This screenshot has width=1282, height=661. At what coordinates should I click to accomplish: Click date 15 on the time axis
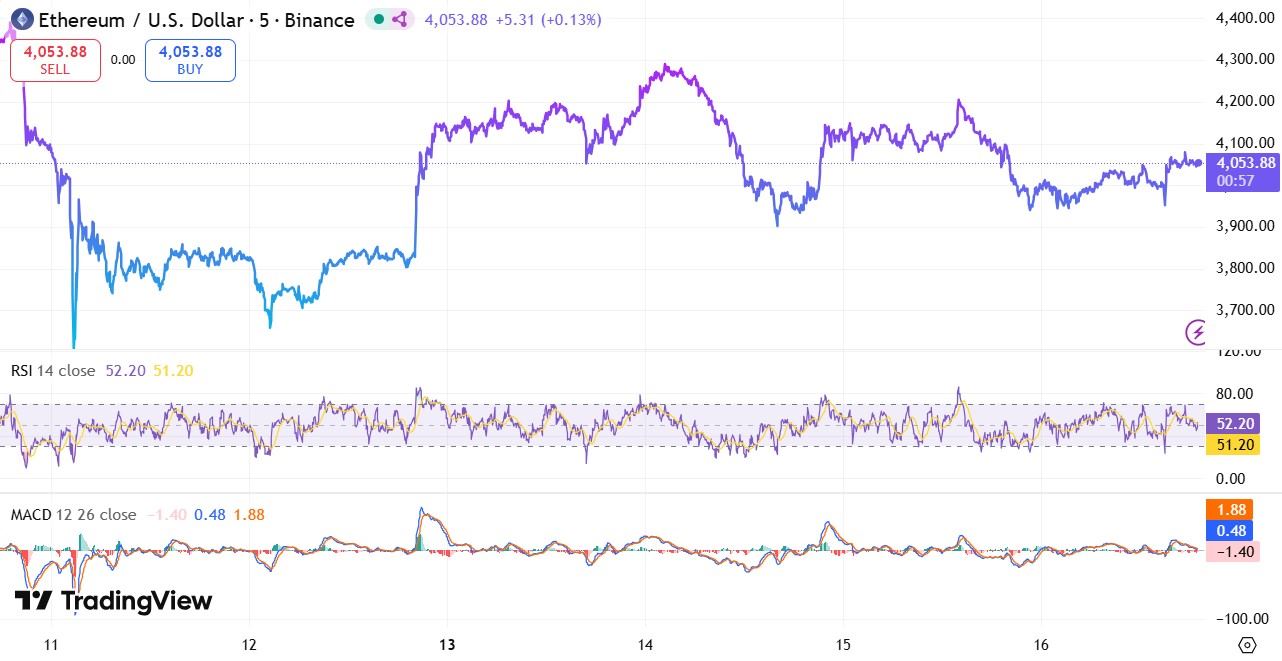[843, 644]
